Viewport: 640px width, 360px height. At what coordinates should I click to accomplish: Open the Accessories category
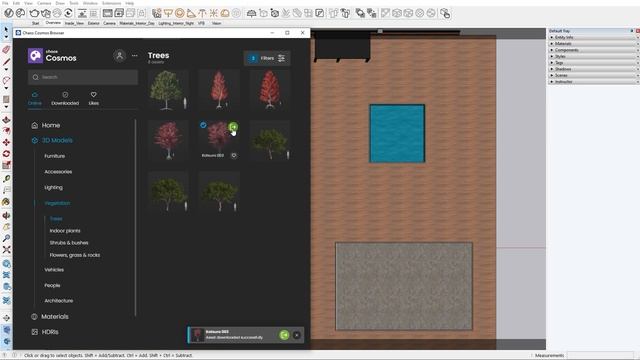(x=58, y=172)
